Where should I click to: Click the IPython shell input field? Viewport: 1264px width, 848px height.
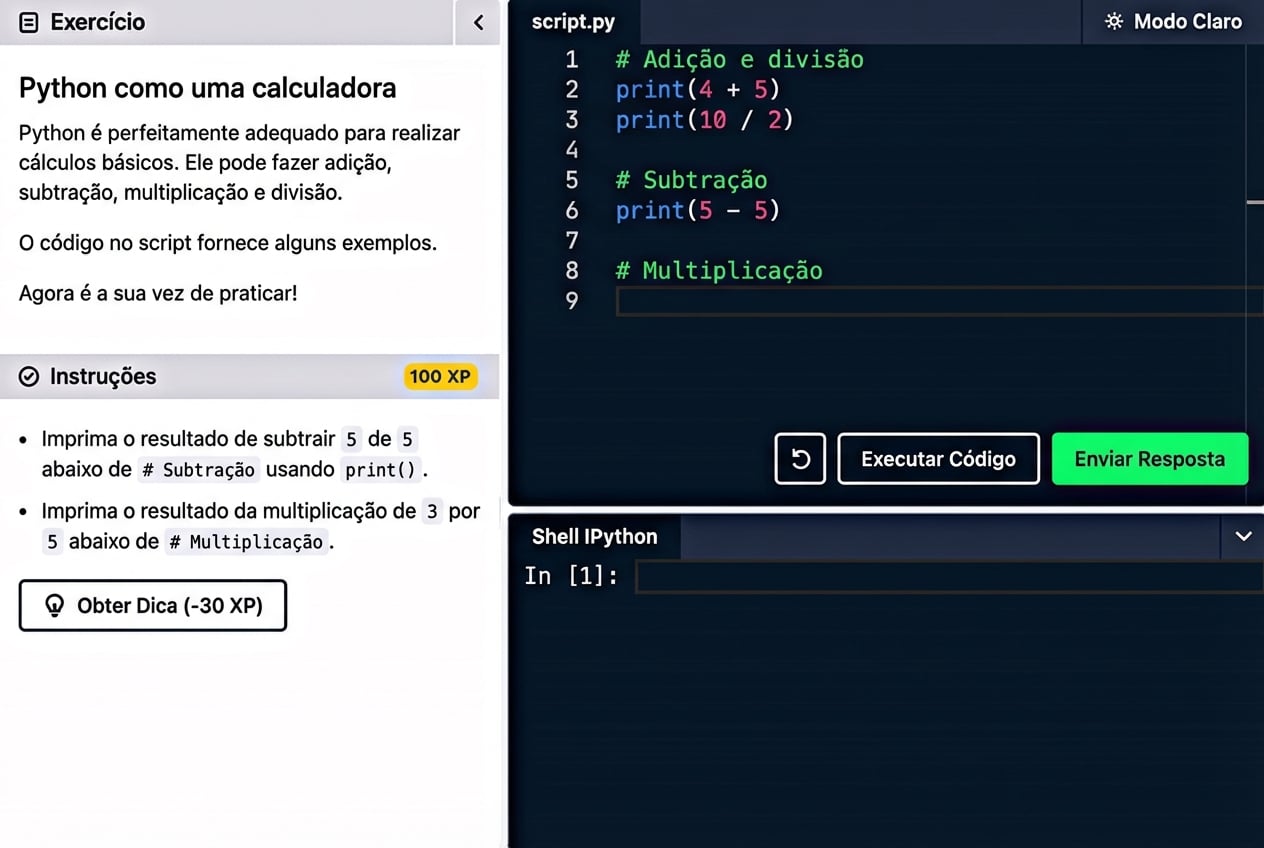pos(949,576)
